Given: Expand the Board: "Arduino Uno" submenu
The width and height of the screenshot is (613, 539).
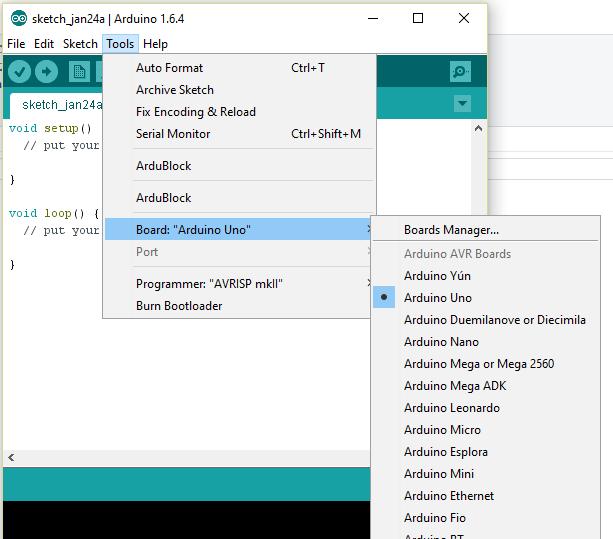Looking at the screenshot, I should click(x=238, y=229).
